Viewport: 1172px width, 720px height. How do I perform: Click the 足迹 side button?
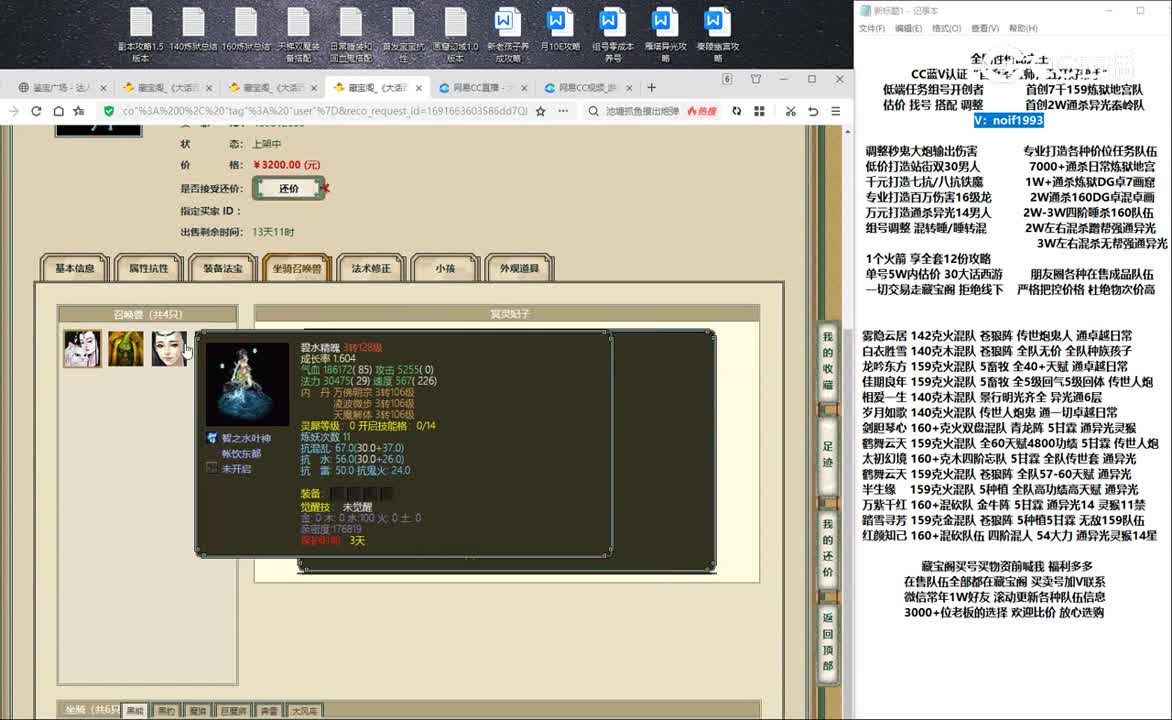(x=827, y=454)
